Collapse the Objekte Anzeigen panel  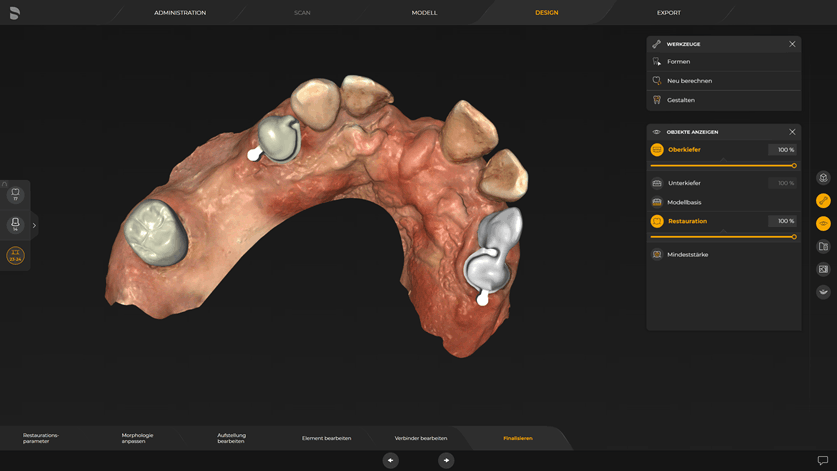click(792, 132)
